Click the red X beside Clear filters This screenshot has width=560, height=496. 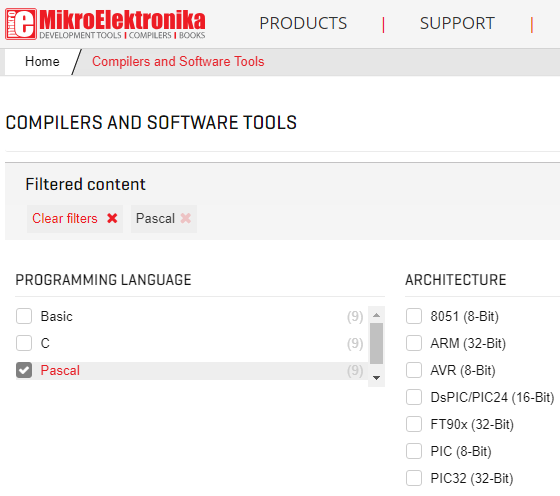pos(112,218)
